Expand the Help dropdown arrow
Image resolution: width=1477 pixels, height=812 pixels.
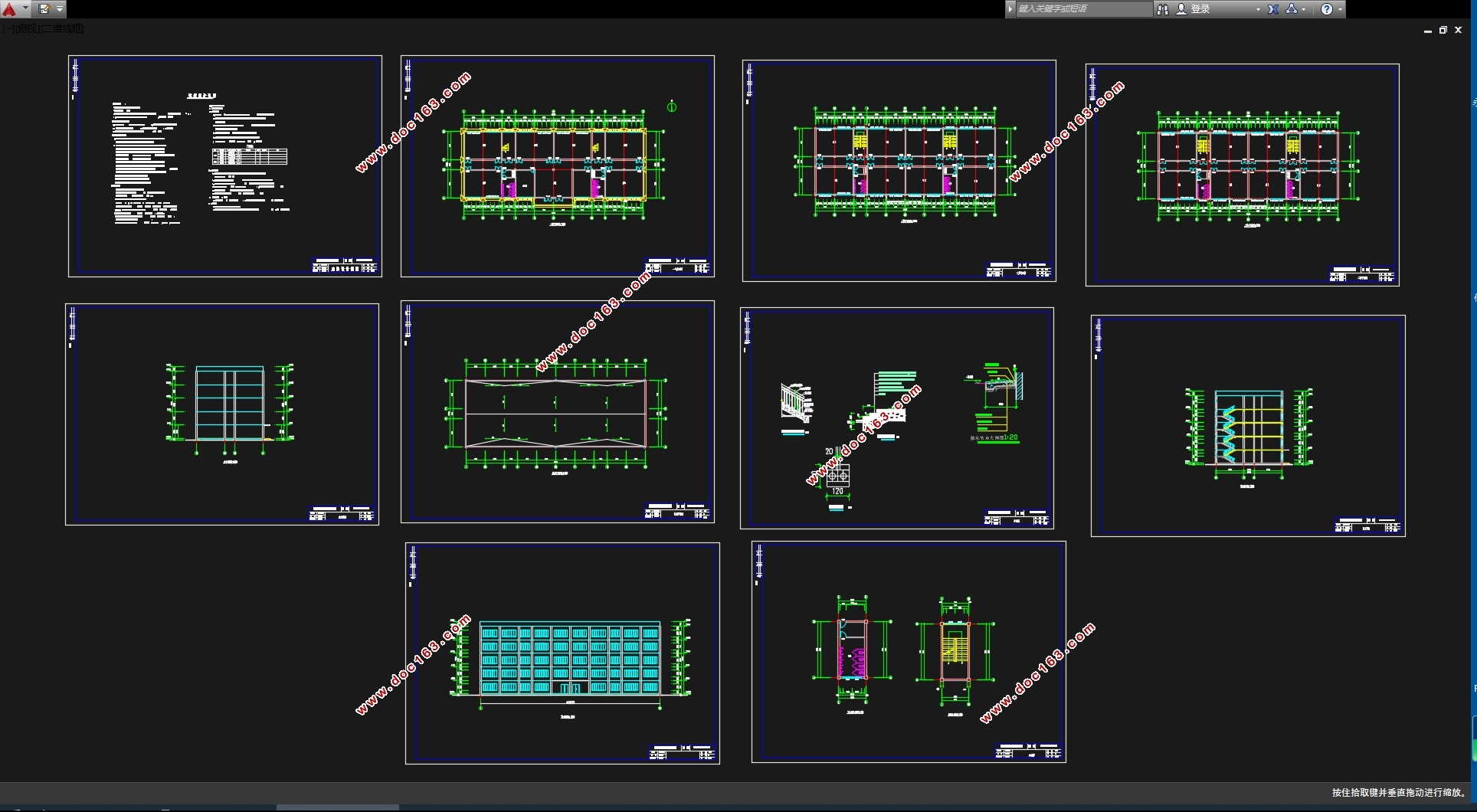[1340, 9]
